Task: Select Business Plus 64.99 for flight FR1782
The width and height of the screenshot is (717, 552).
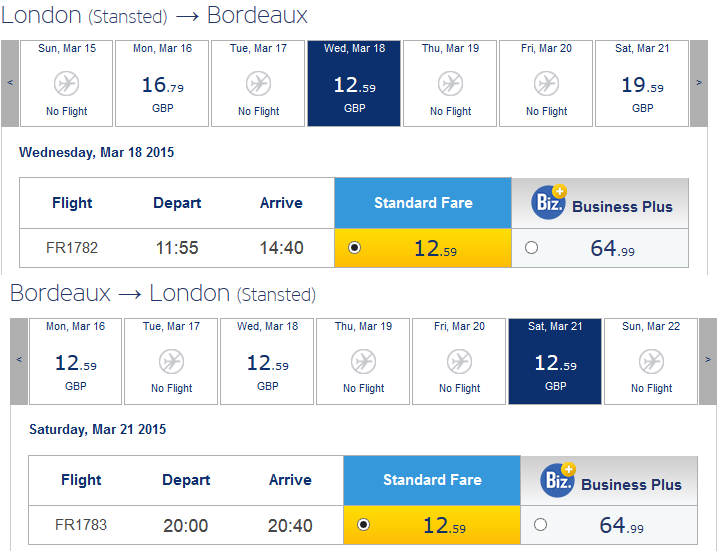Action: pyautogui.click(x=531, y=248)
